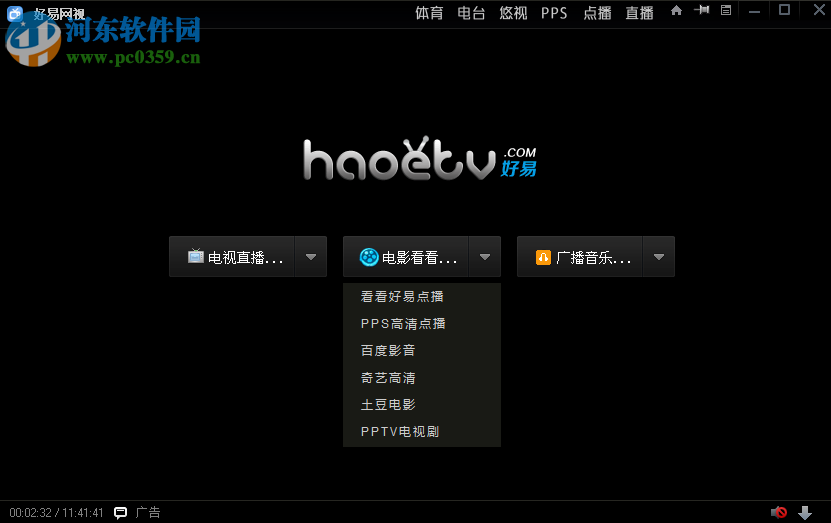Click the 电影看看 button
This screenshot has width=831, height=523.
coord(406,257)
